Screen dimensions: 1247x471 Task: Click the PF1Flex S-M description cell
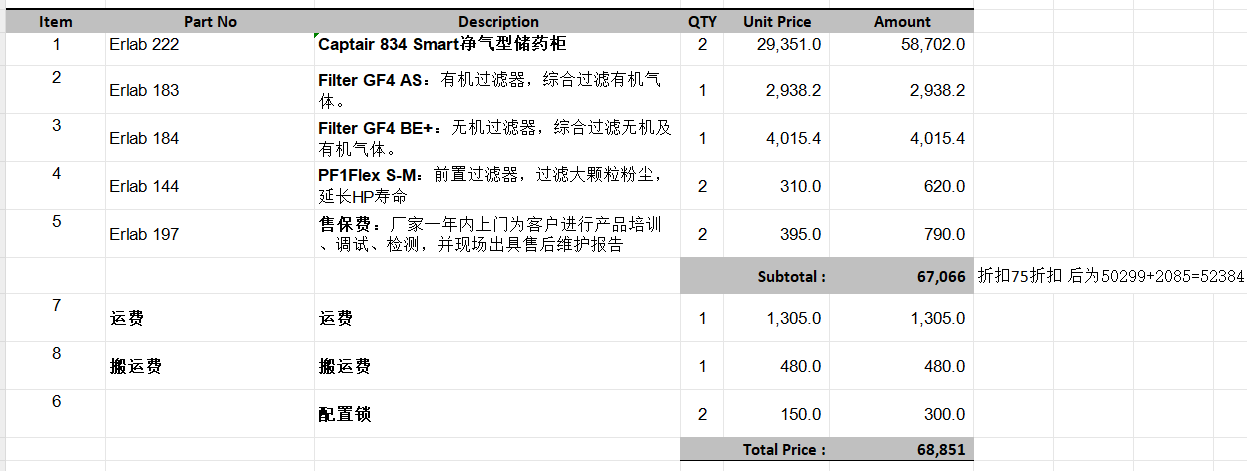pos(497,186)
